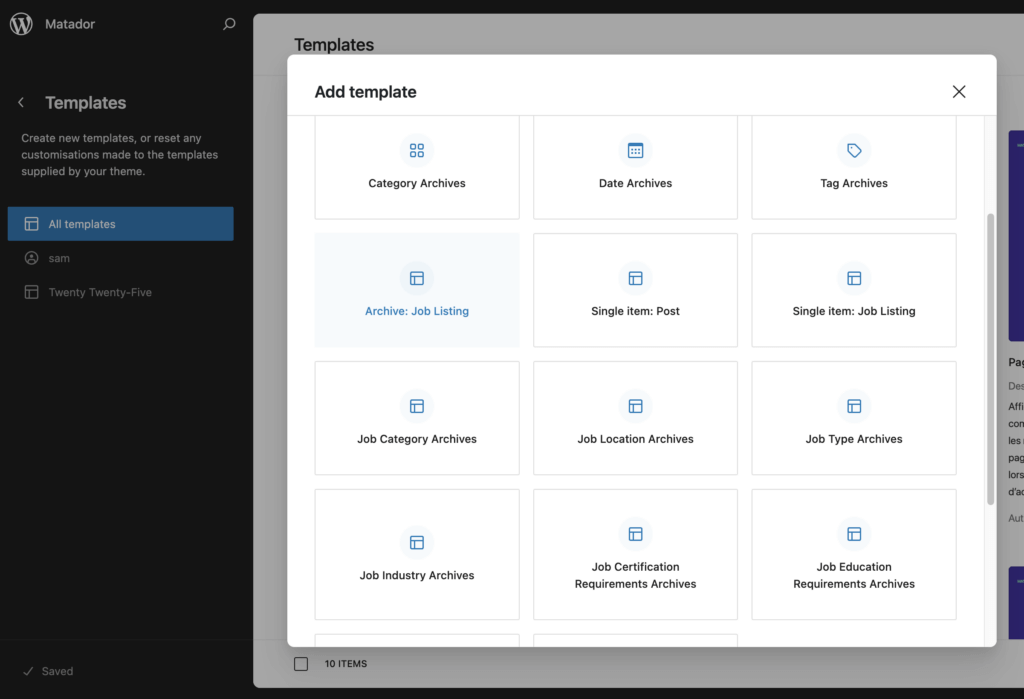Image resolution: width=1024 pixels, height=699 pixels.
Task: Choose the Job Industry Archives template
Action: (417, 555)
